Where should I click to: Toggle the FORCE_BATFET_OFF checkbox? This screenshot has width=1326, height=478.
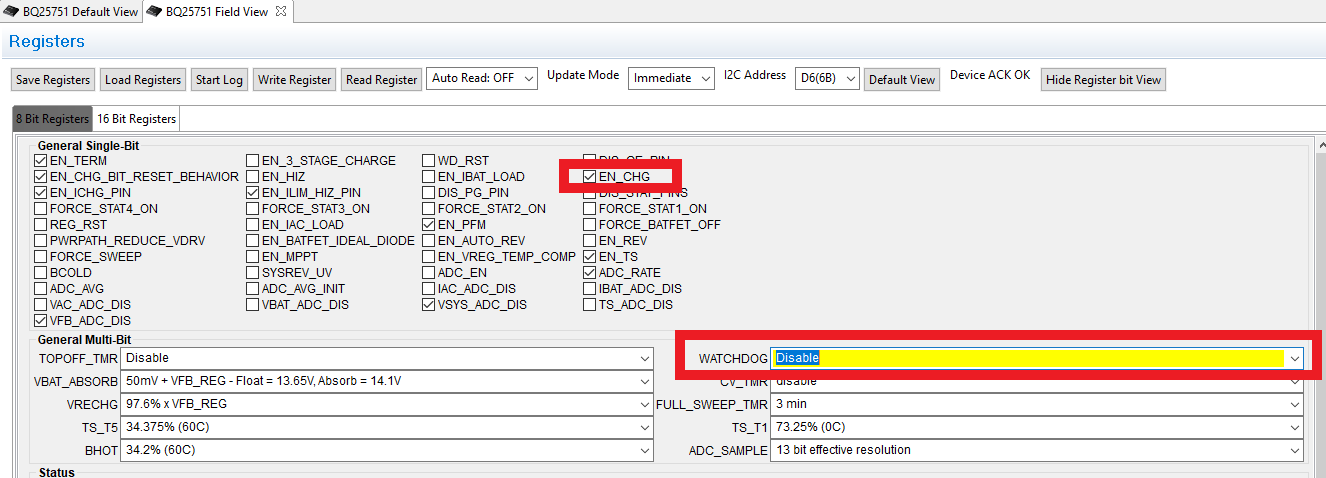click(590, 225)
